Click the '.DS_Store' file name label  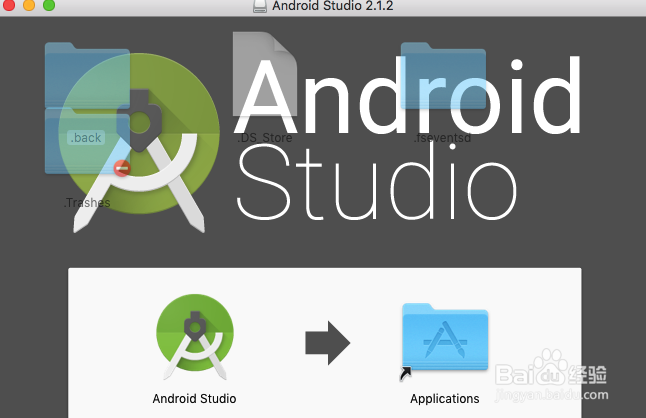pos(264,138)
